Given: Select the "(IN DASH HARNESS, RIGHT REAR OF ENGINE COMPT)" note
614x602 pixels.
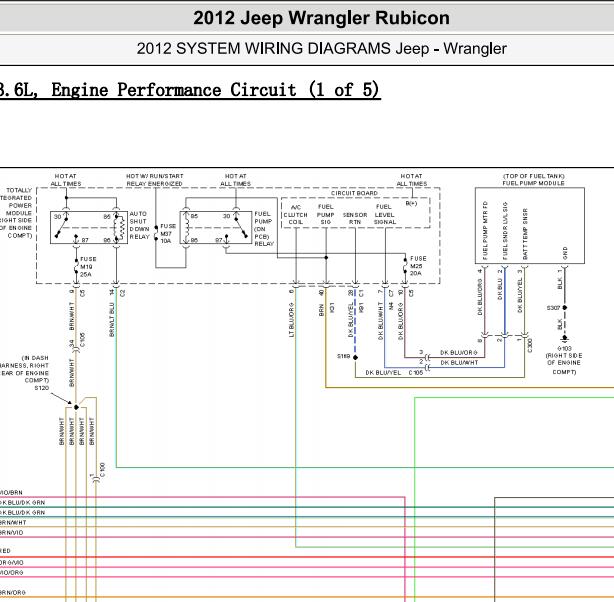Looking at the screenshot, I should coord(24,369).
